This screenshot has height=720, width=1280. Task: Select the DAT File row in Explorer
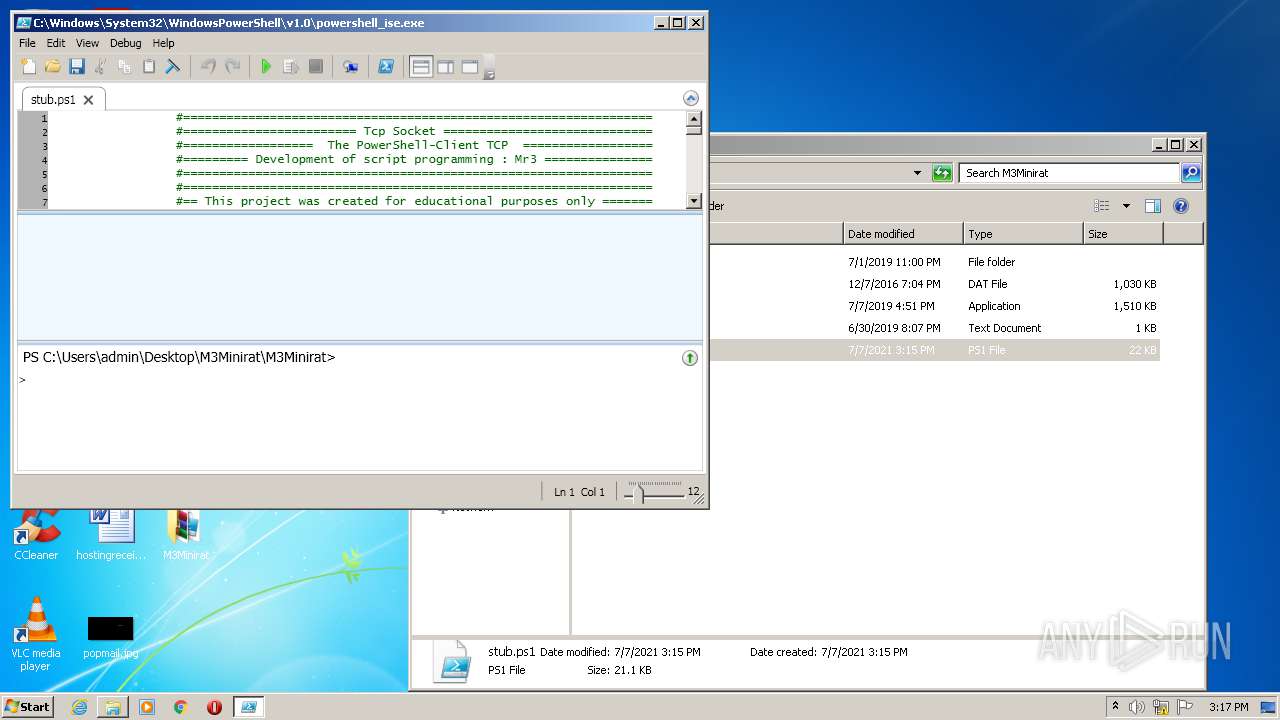coord(935,284)
